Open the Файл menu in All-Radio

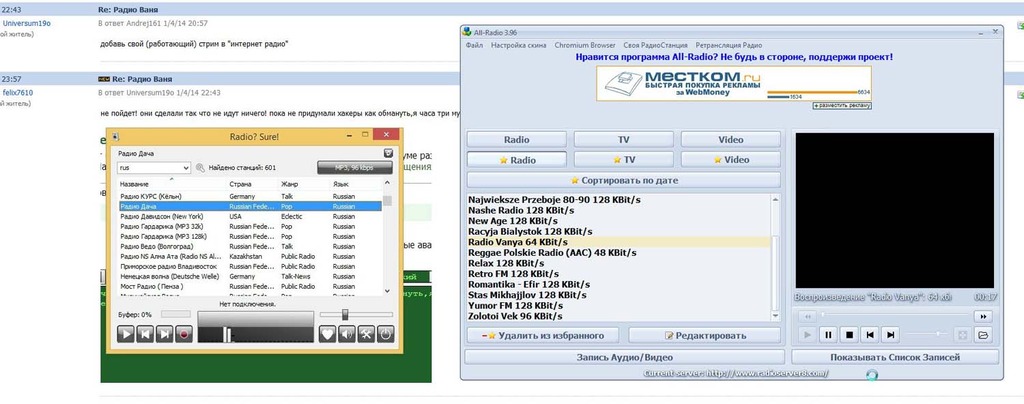tap(474, 46)
